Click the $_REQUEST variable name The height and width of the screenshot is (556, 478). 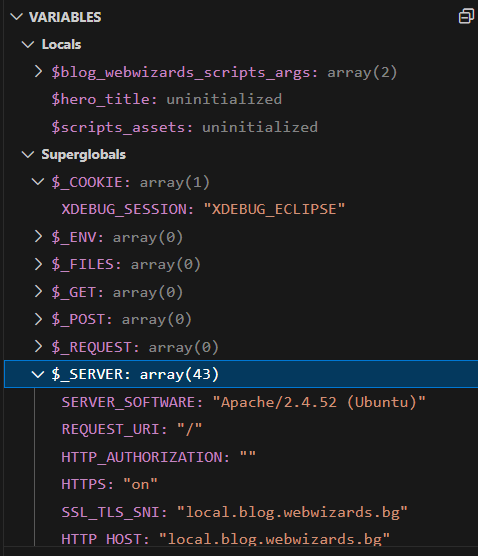(91, 347)
